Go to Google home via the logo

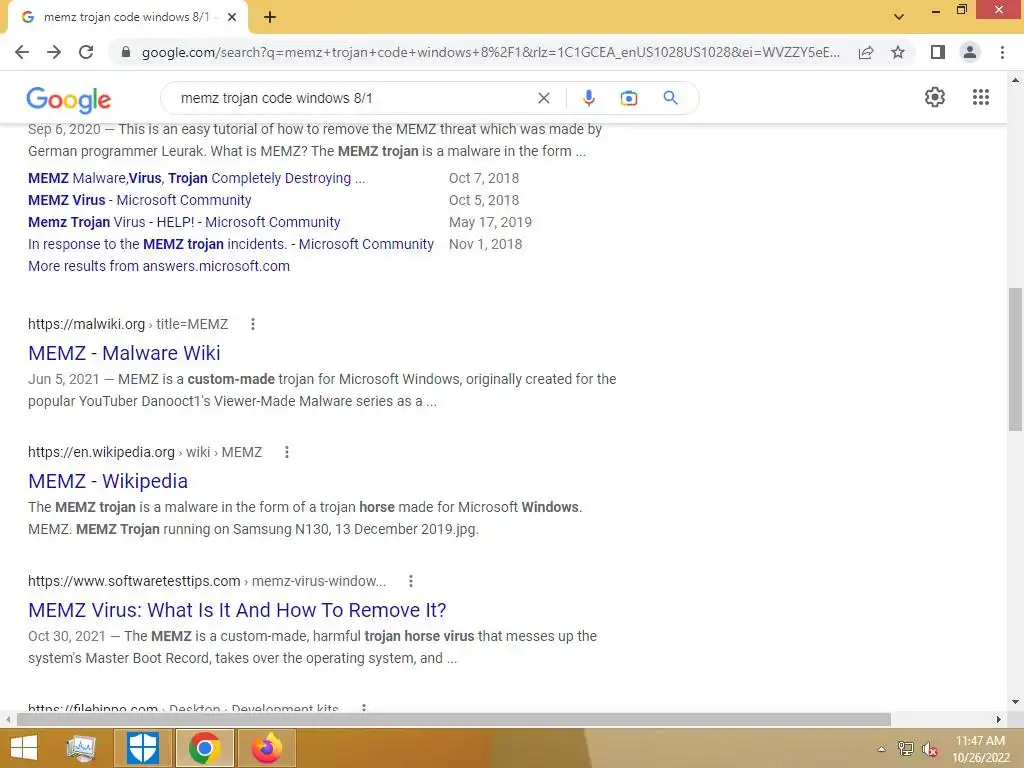click(x=69, y=99)
